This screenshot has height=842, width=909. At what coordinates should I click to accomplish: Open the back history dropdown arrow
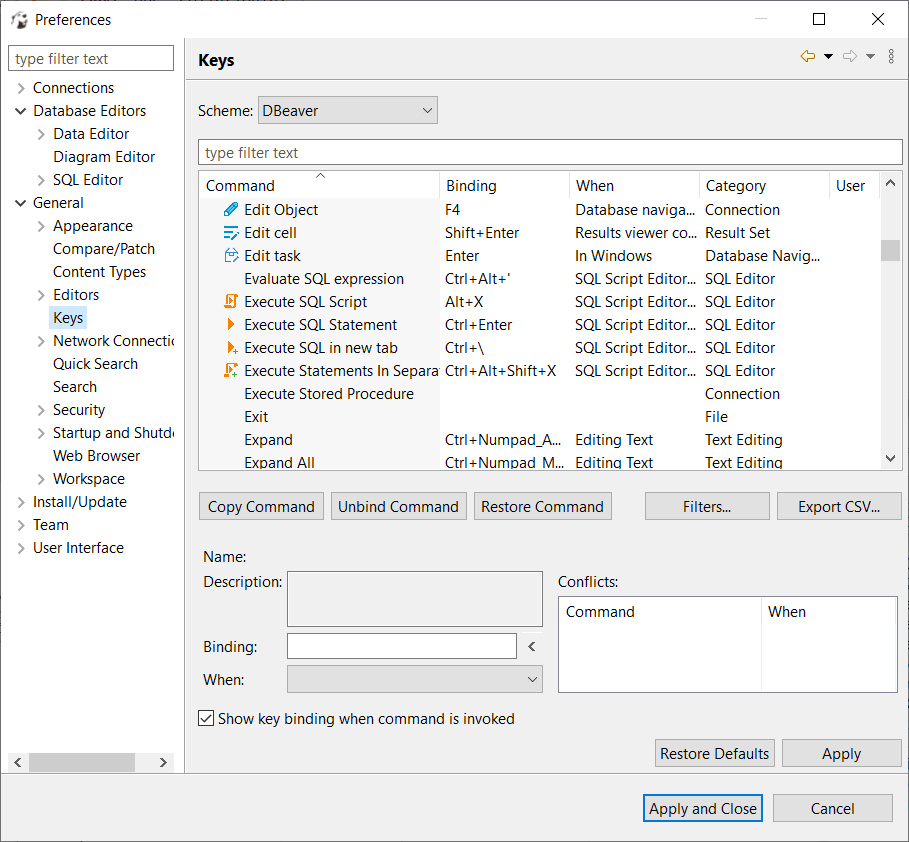point(828,56)
